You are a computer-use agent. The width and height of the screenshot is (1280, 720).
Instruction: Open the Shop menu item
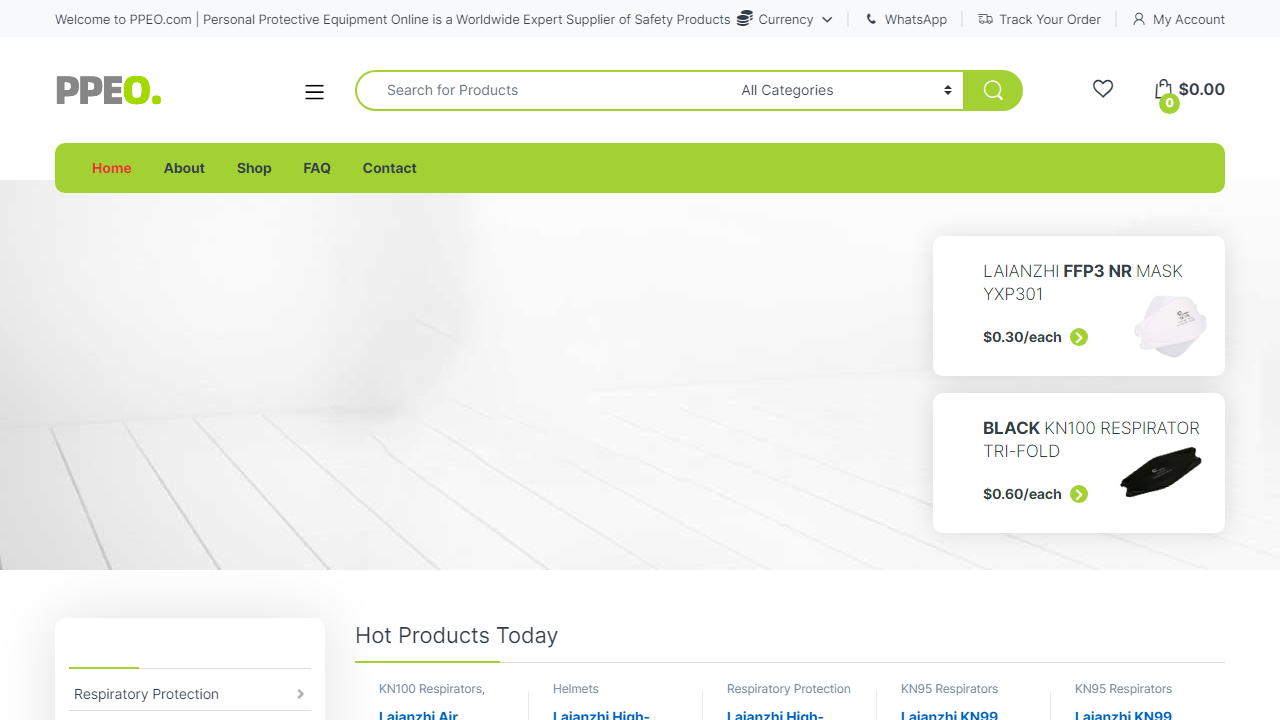coord(254,168)
